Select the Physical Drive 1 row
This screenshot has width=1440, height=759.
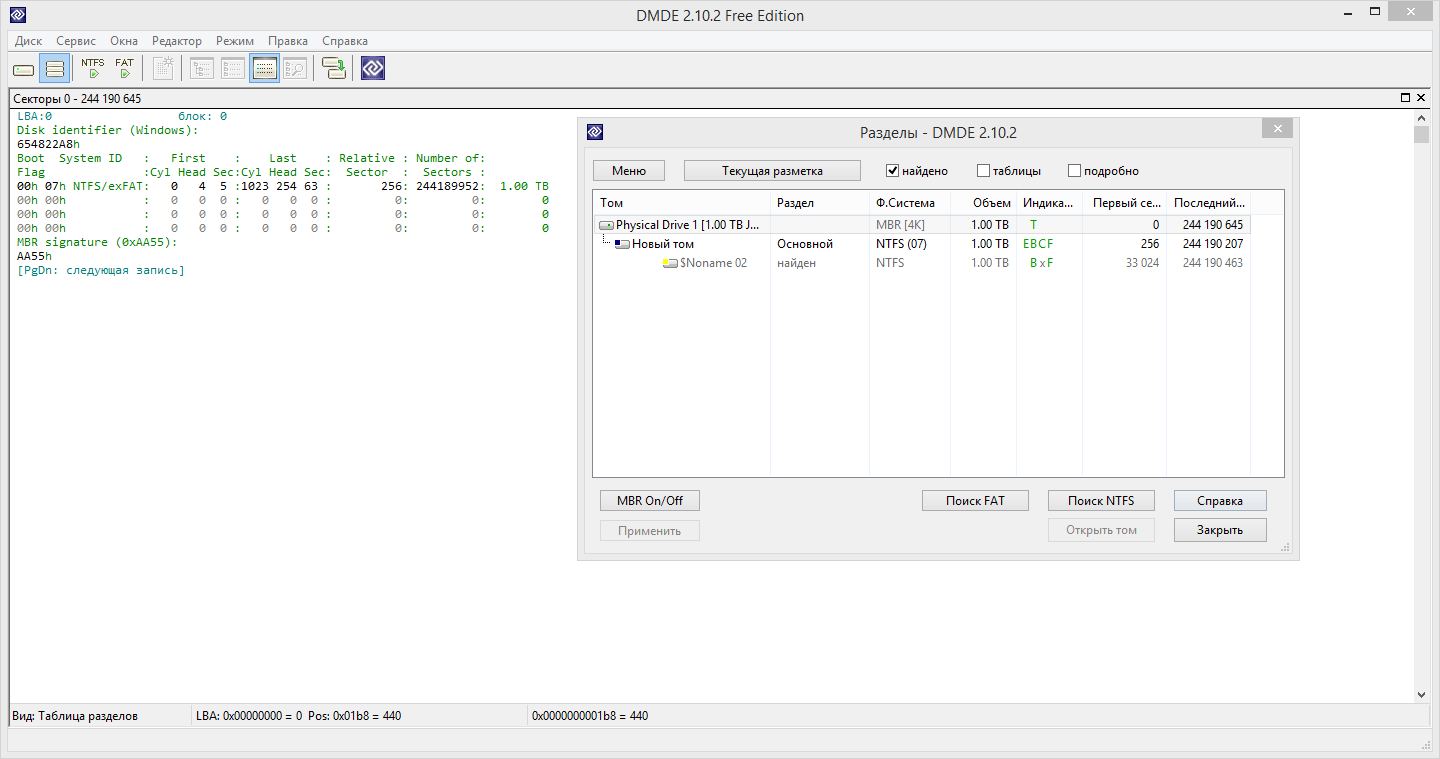(x=922, y=225)
